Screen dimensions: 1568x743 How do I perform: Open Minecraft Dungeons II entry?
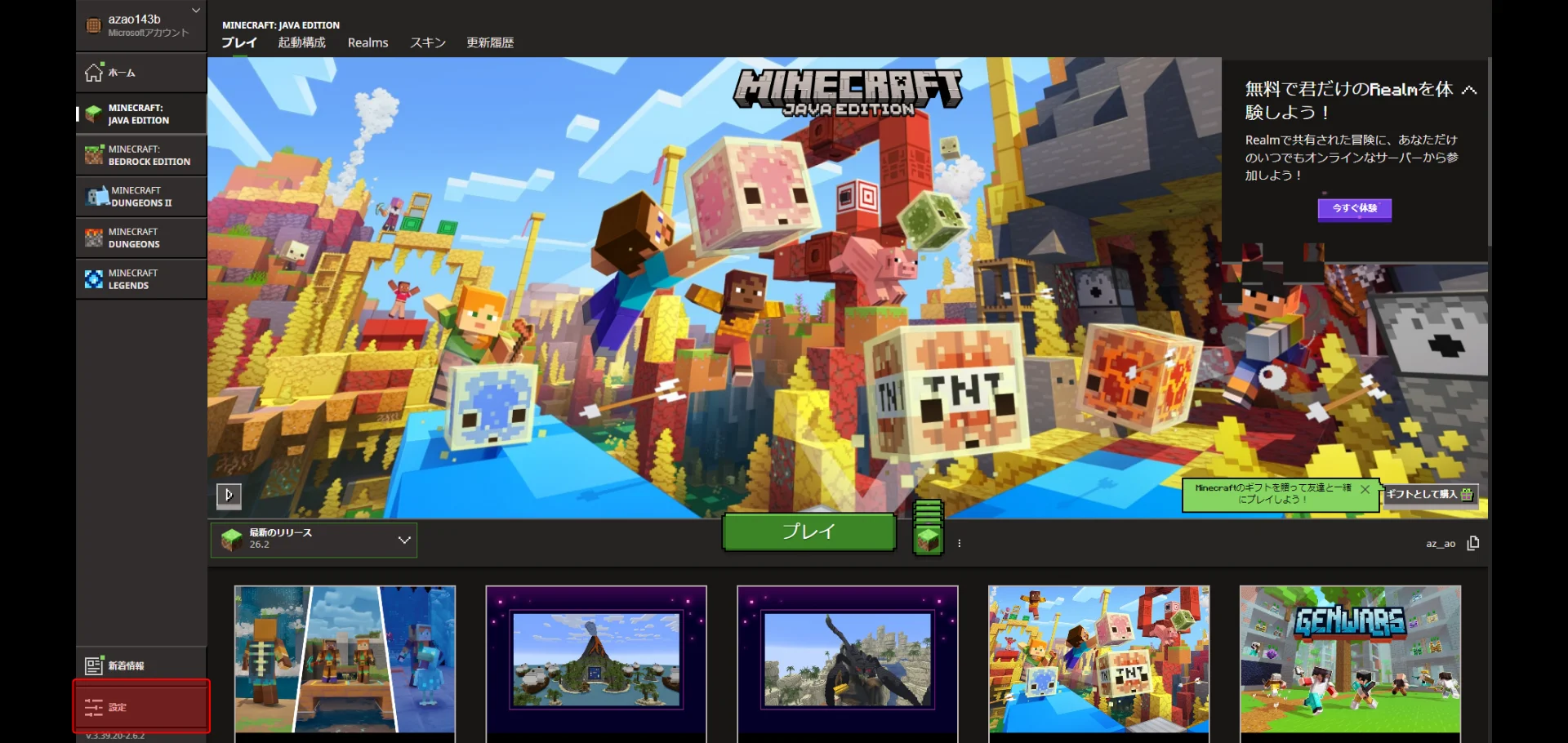(140, 197)
